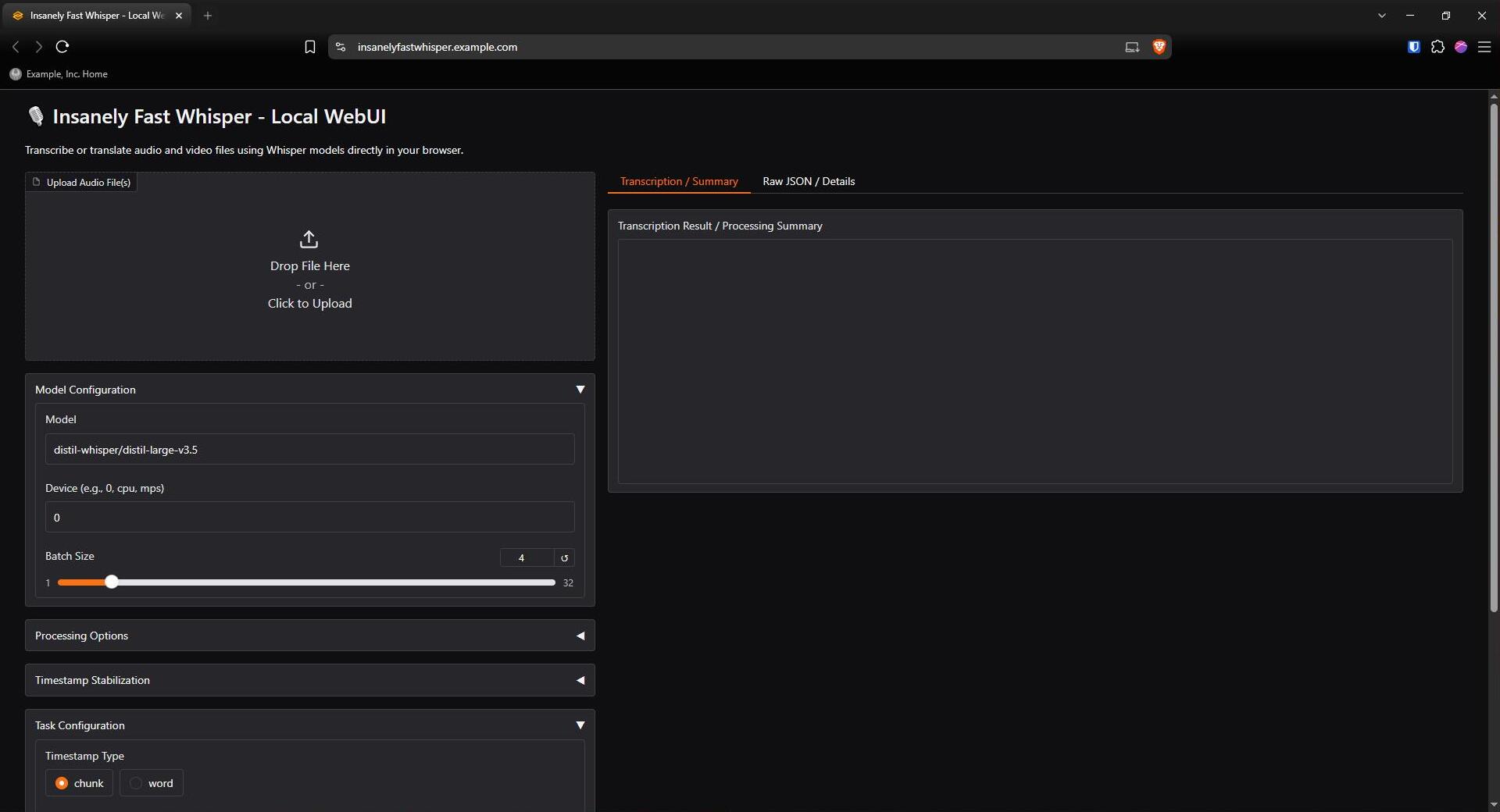
Task: Click the Transcription Result / Processing Summary label
Action: [x=720, y=226]
